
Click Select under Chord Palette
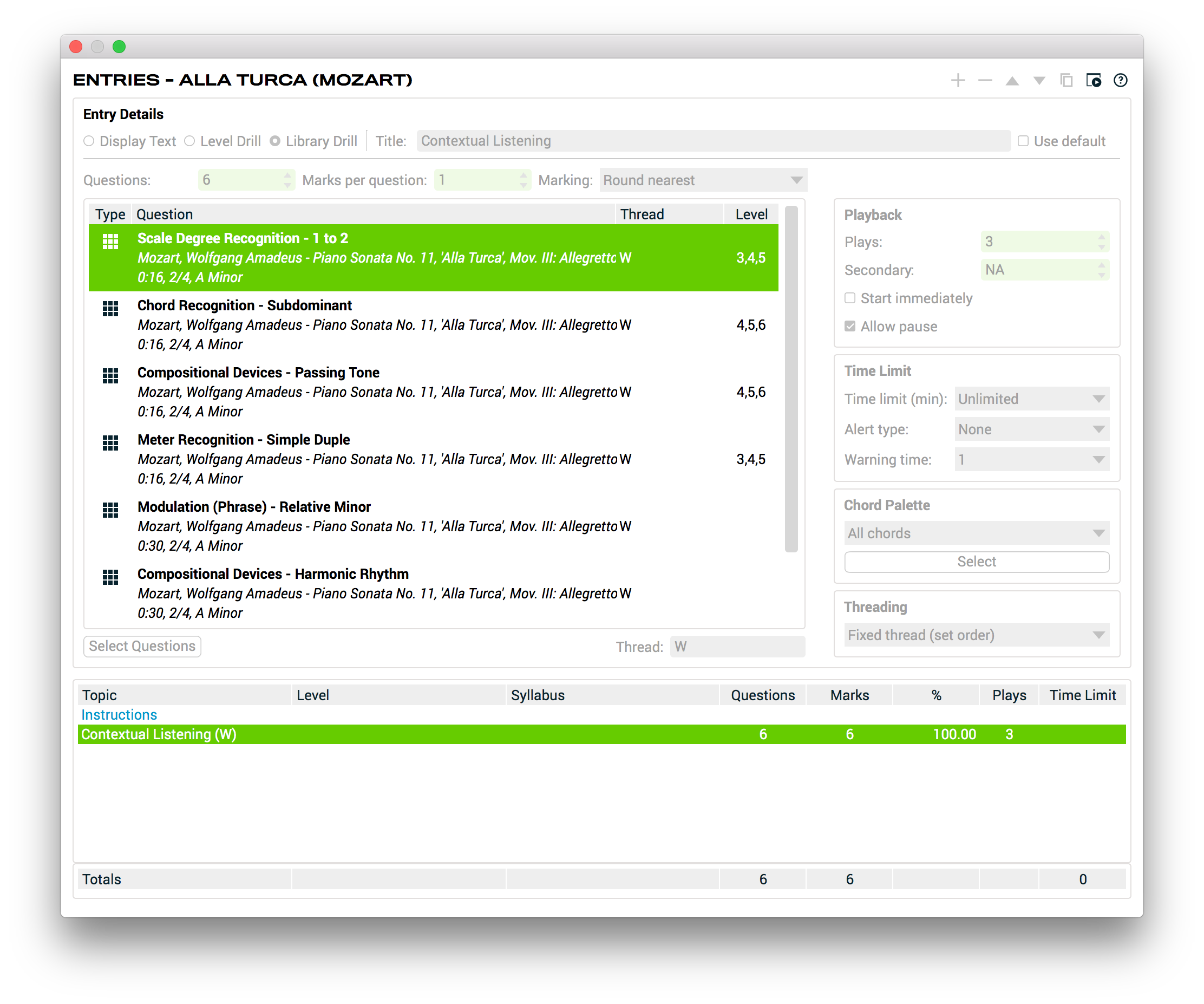977,562
